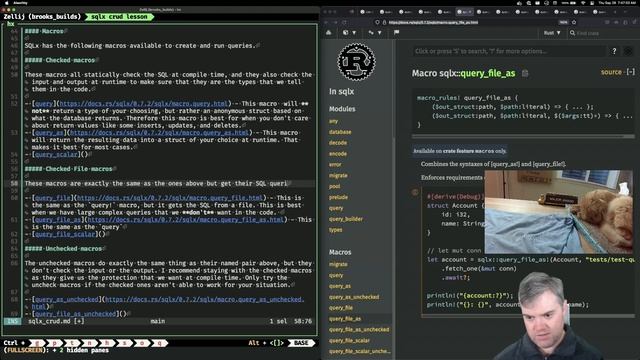
Task: Click the INS mode indicator in Helix
Action: pyautogui.click(x=12, y=321)
